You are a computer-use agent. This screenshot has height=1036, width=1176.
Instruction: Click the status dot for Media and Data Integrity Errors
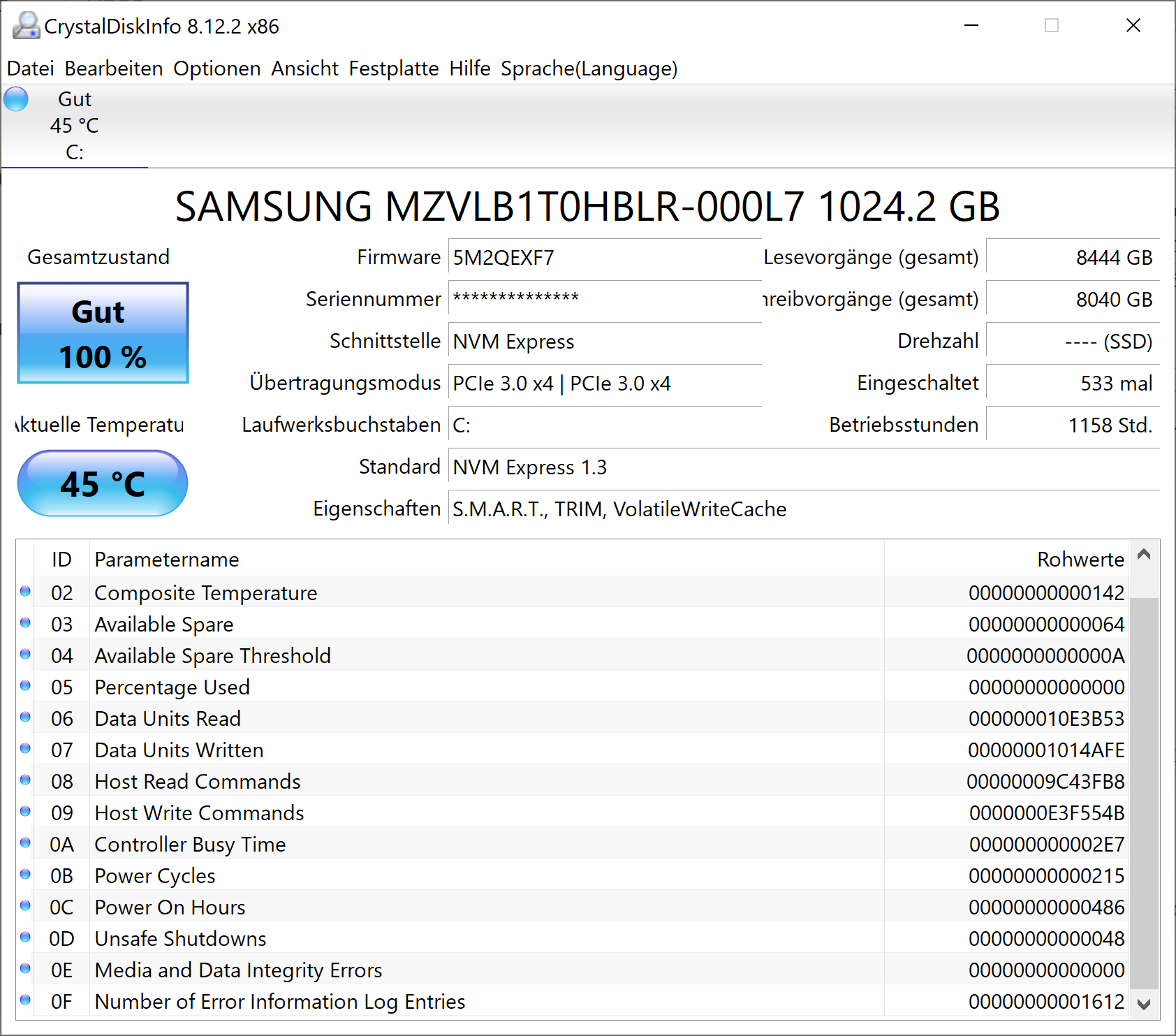pyautogui.click(x=25, y=969)
